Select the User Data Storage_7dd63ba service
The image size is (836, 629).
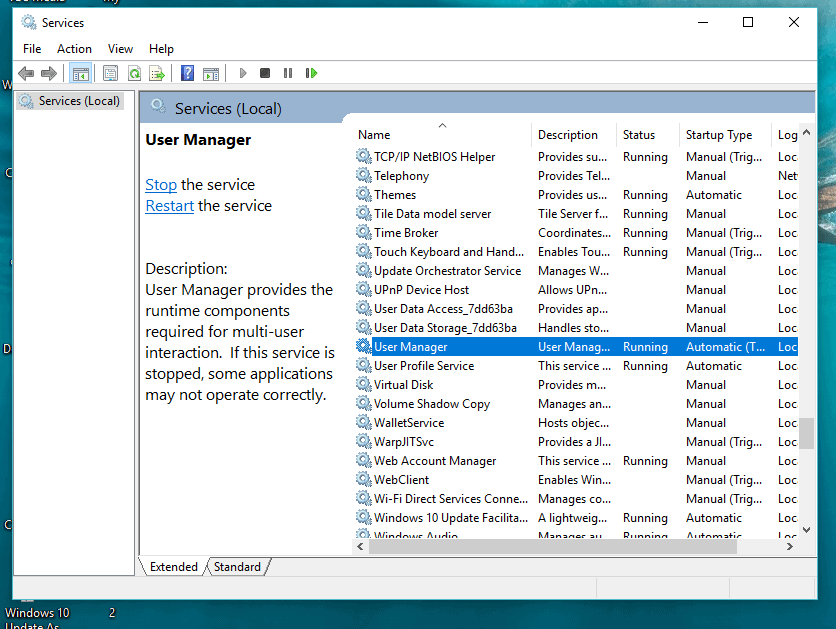(576, 328)
